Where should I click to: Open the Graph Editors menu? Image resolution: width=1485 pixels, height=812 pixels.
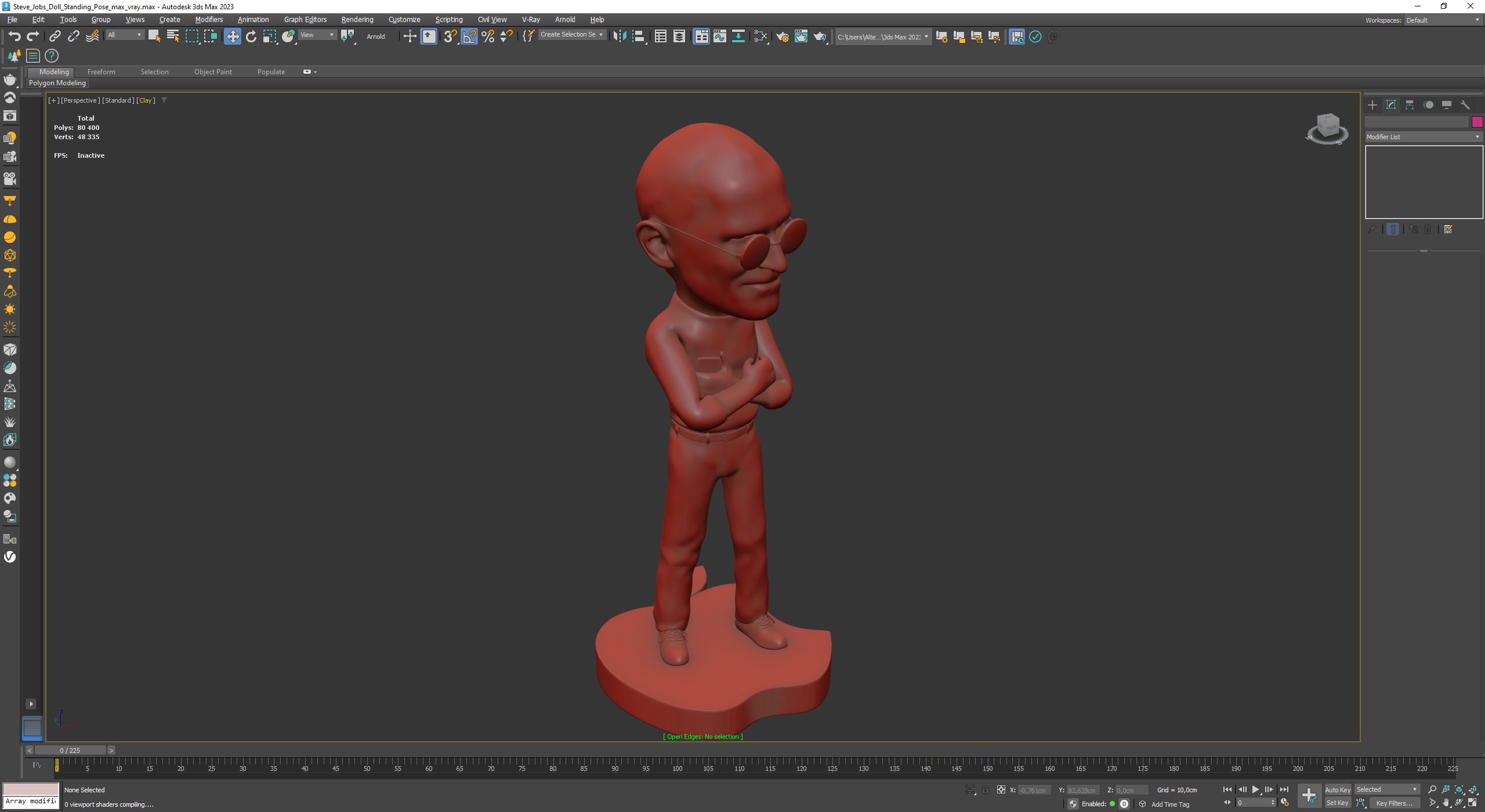(x=305, y=19)
